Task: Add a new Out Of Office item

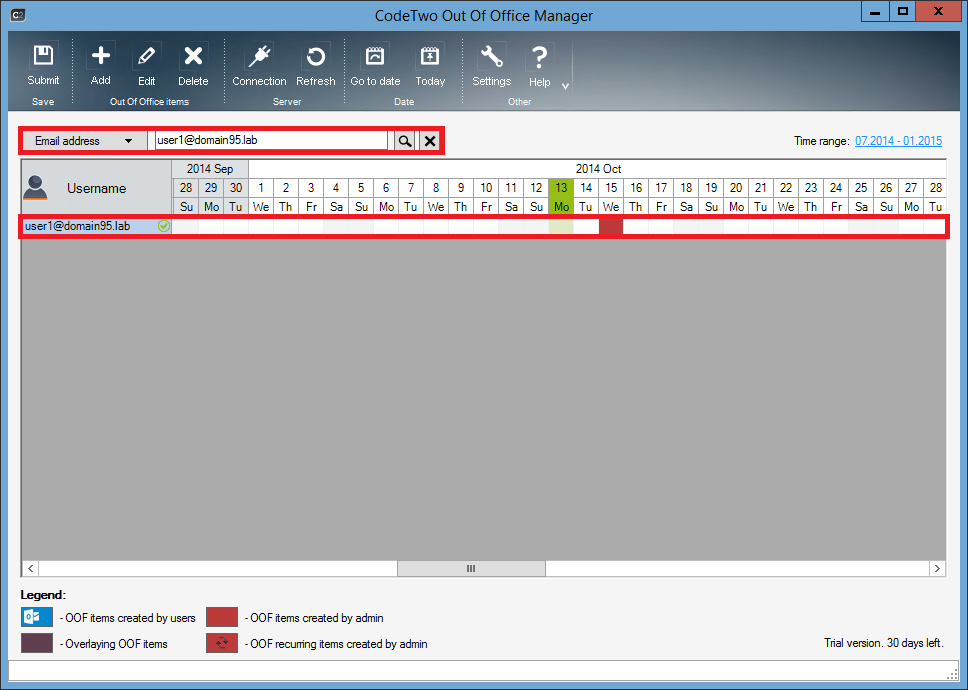Action: click(x=101, y=65)
